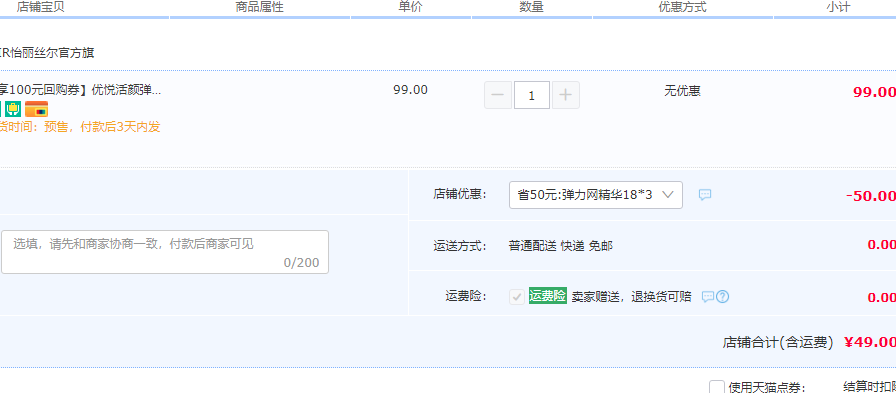Click the green 运费险 badge
The width and height of the screenshot is (896, 393).
tap(547, 296)
